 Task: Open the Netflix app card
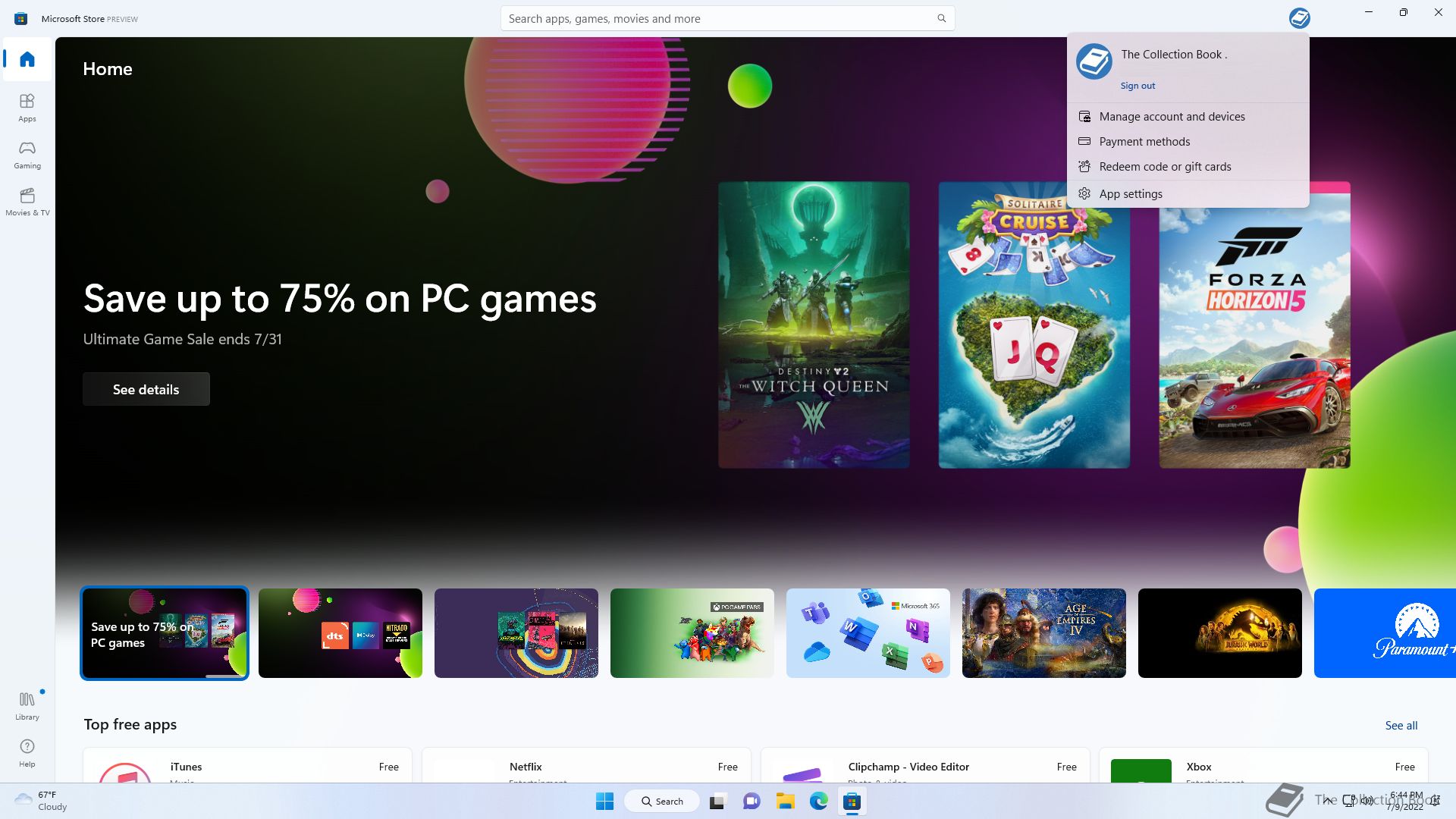point(586,765)
